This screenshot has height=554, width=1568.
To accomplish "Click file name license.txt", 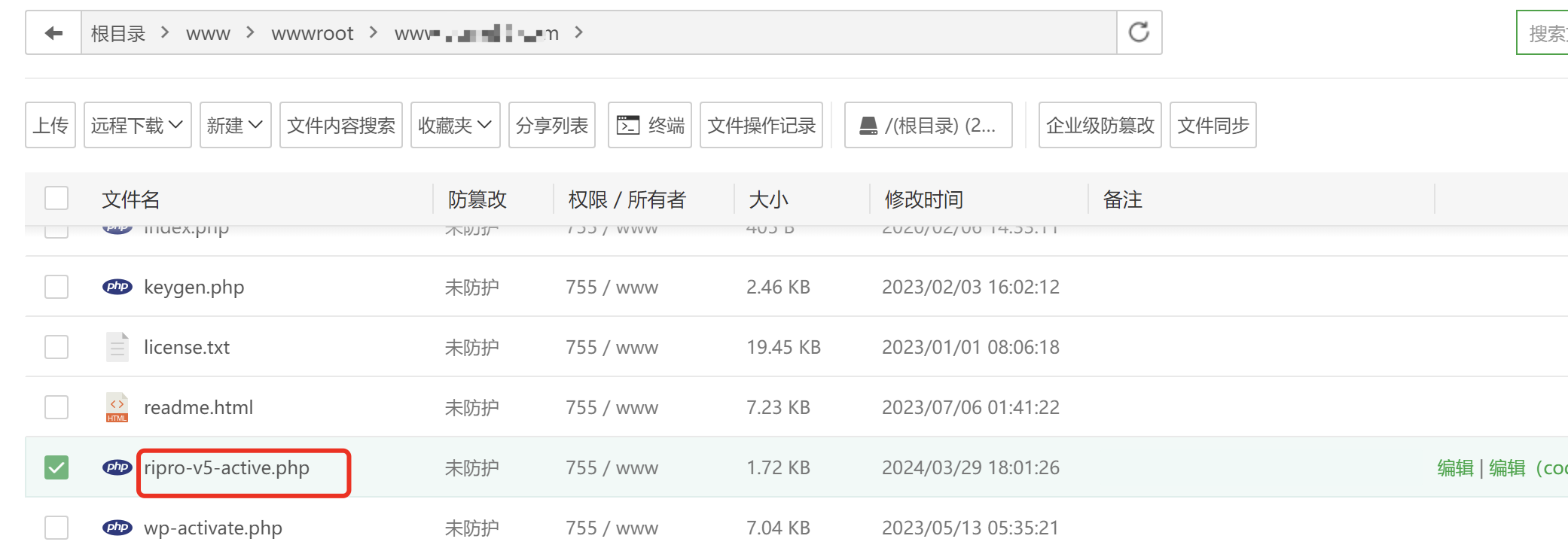I will [187, 347].
